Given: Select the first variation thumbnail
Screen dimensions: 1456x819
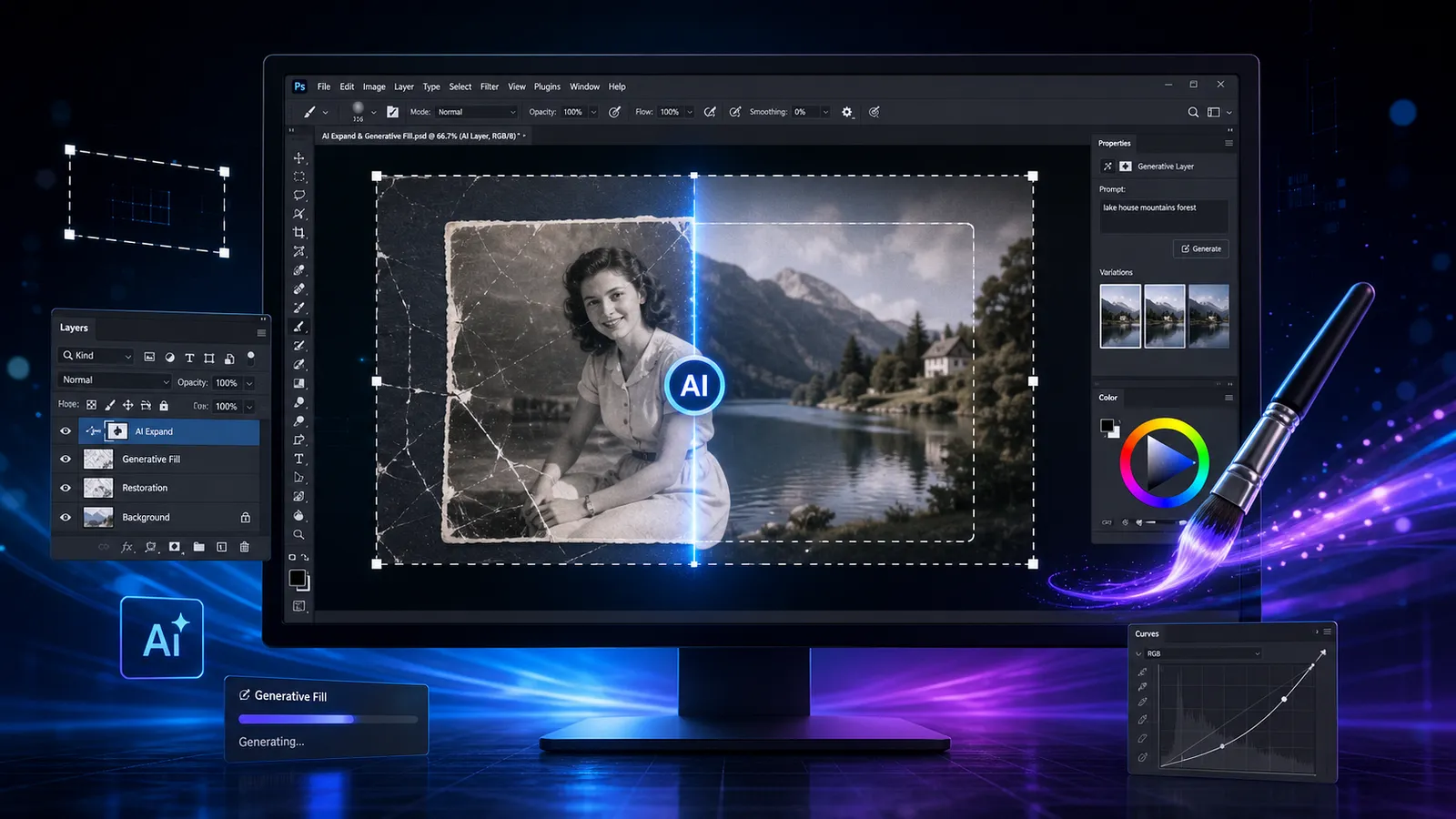Looking at the screenshot, I should pos(1120,316).
